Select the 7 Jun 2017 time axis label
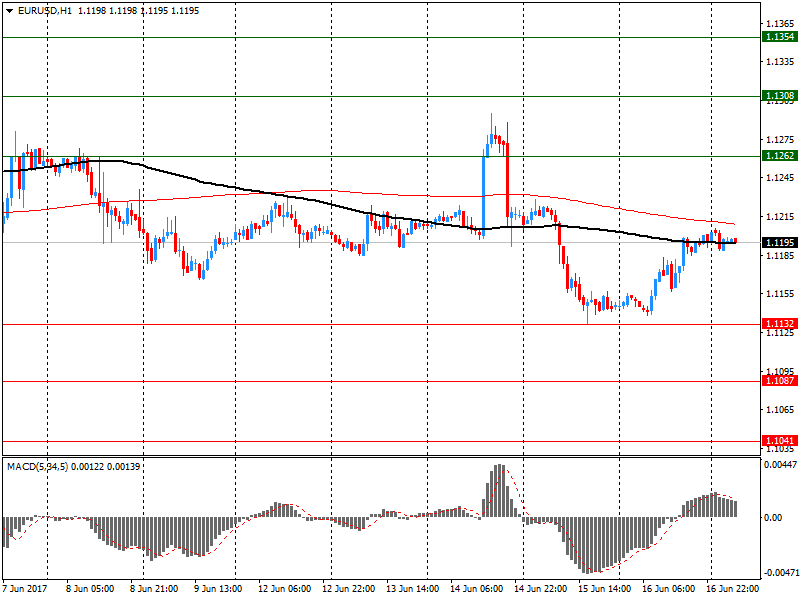 point(25,588)
